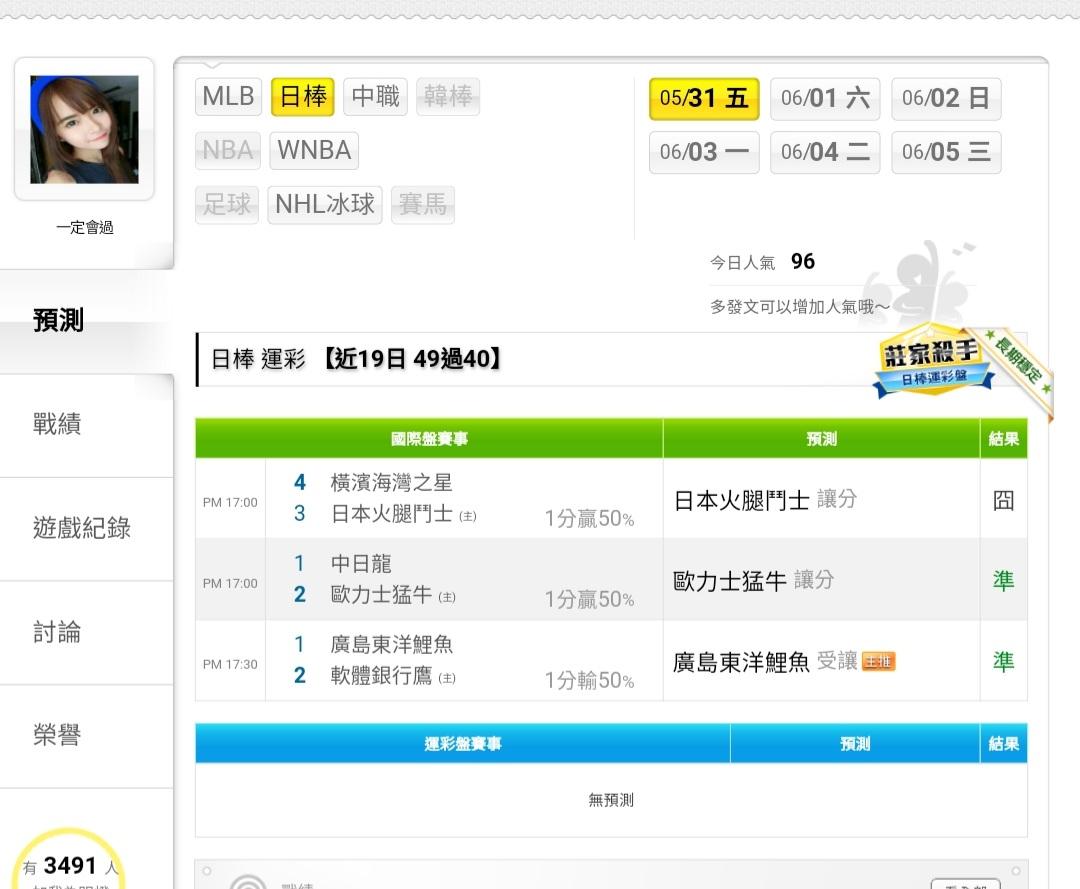Choose the NBA league tab
Screen dimensions: 1080x889
(228, 150)
